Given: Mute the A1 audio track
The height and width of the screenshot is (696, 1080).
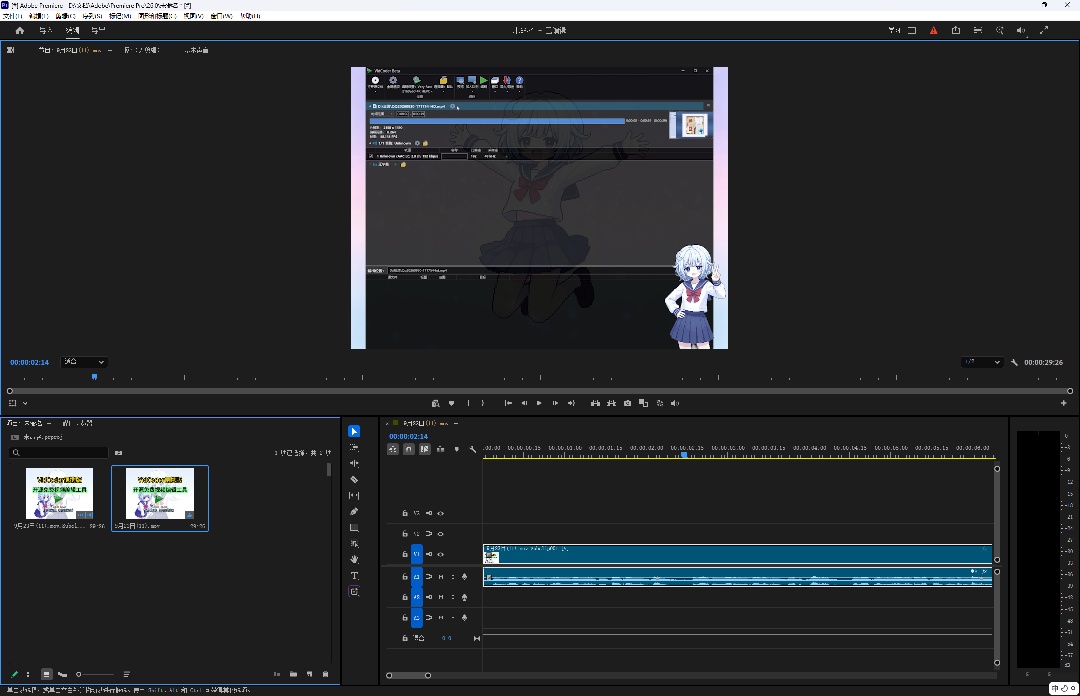Looking at the screenshot, I should tap(441, 577).
